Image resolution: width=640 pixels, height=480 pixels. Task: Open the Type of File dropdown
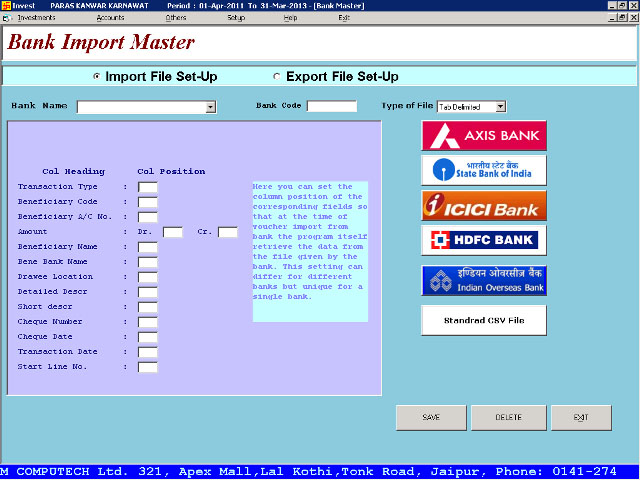[500, 106]
